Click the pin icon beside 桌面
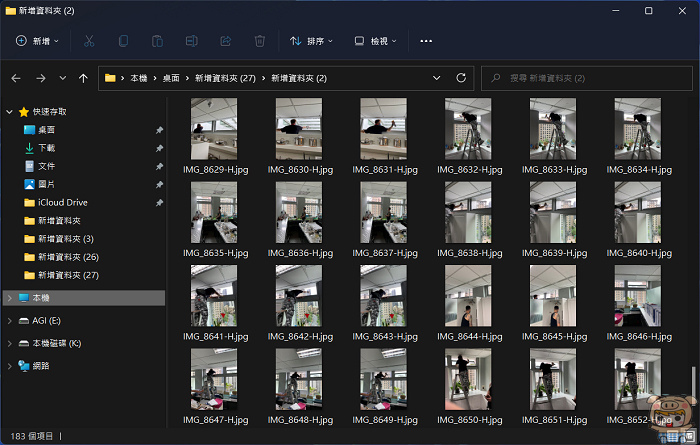Image resolution: width=700 pixels, height=445 pixels. click(x=159, y=130)
